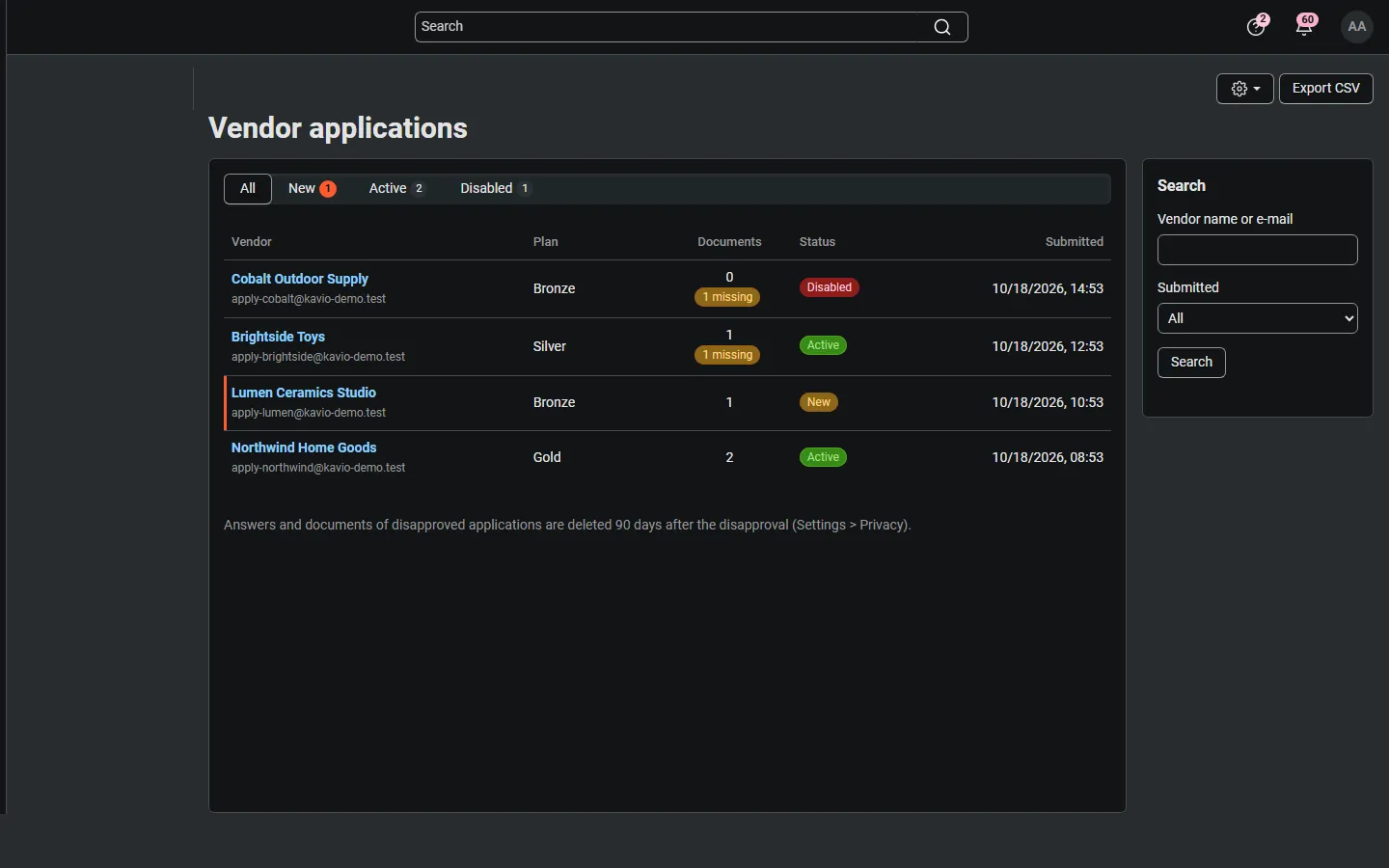Click the Active status badge for Northwind

pos(823,457)
